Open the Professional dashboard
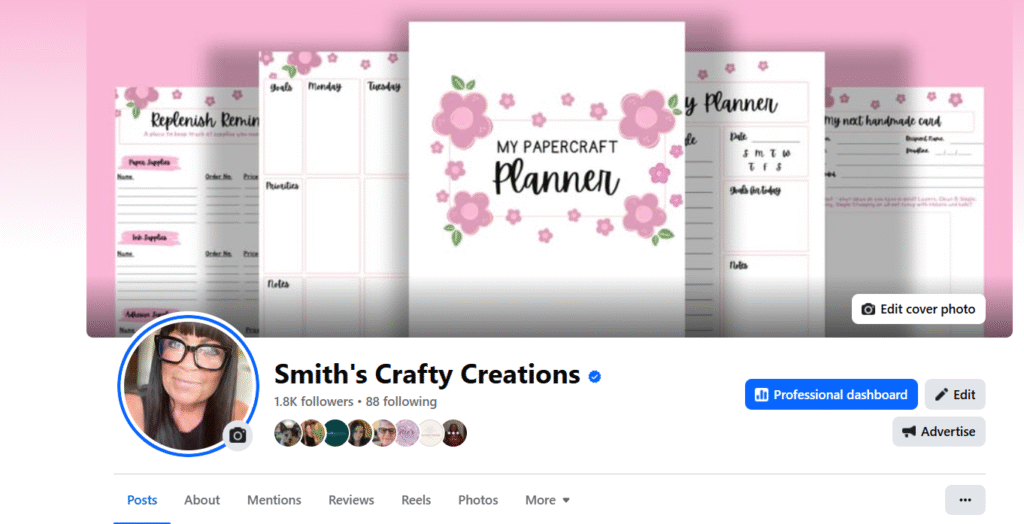This screenshot has height=524, width=1024. tap(831, 395)
